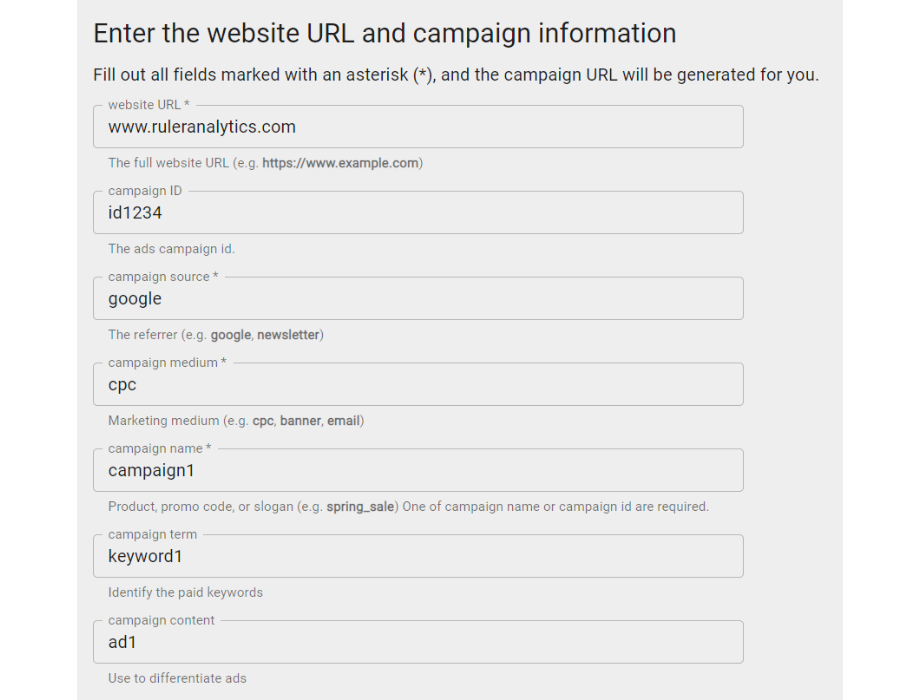Select the text www.ruleranalytics.com
The image size is (920, 700).
tap(202, 127)
